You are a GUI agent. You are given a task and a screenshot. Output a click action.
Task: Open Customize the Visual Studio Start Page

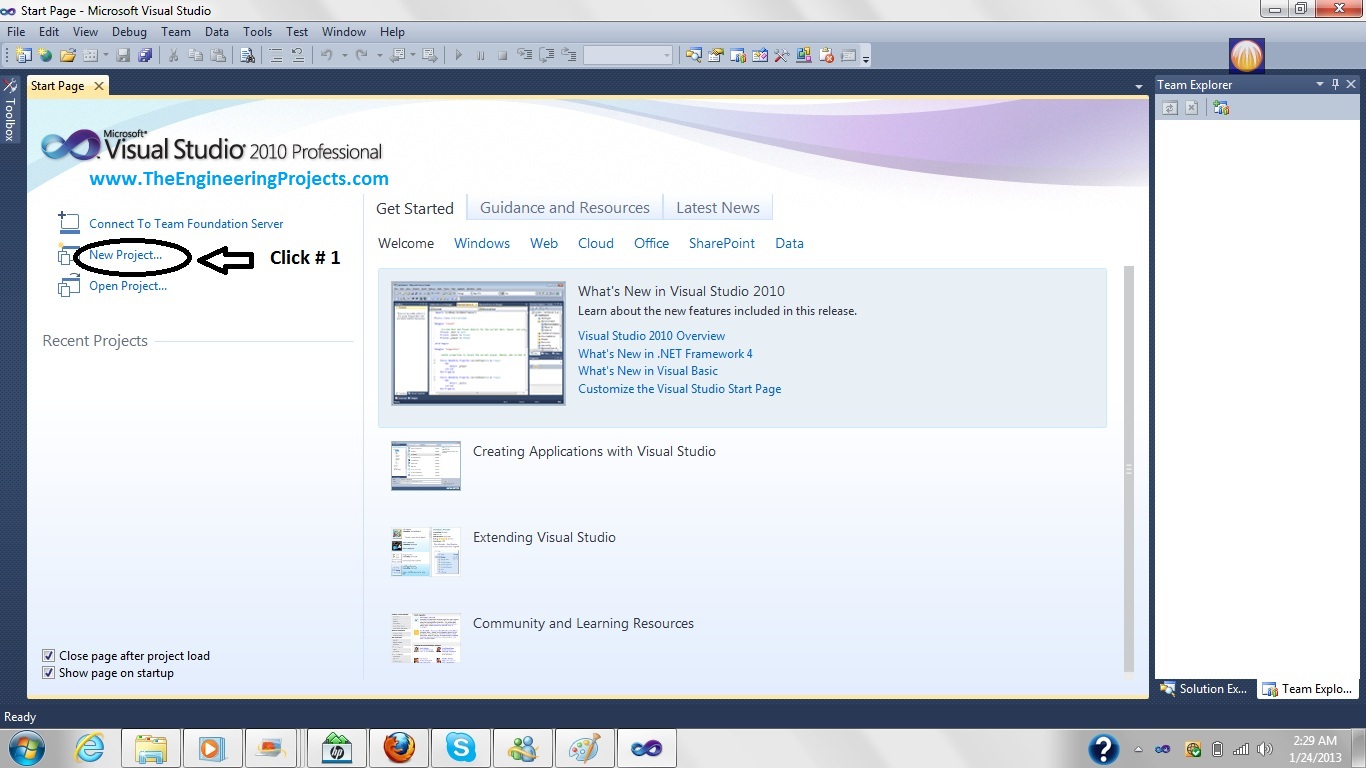point(680,389)
